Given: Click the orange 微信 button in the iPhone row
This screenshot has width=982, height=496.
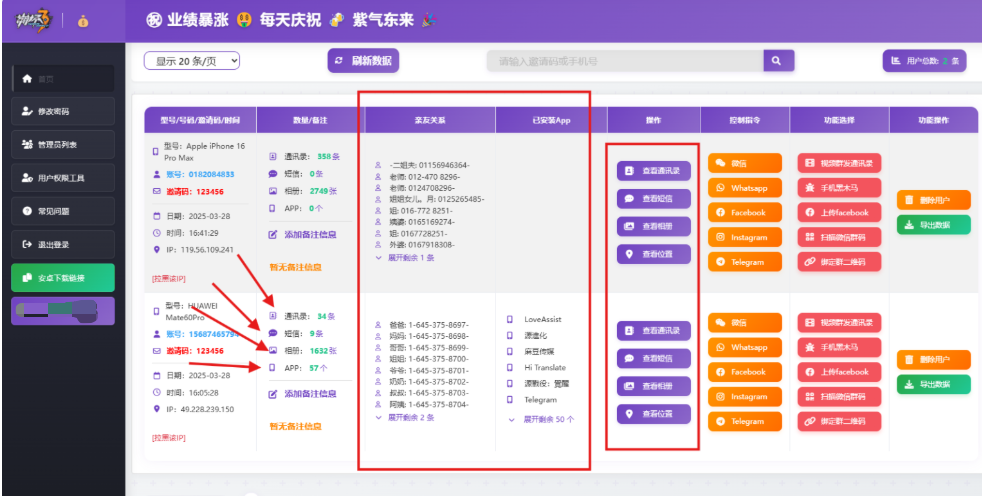Looking at the screenshot, I should click(745, 163).
